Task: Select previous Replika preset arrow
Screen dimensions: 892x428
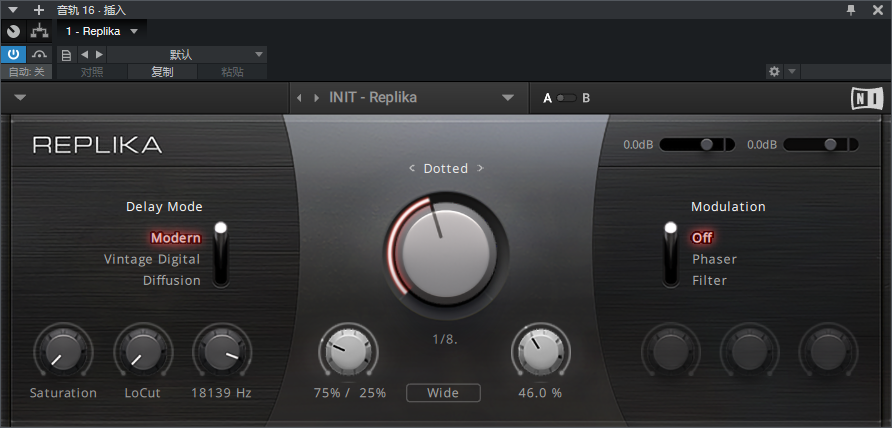Action: coord(299,98)
